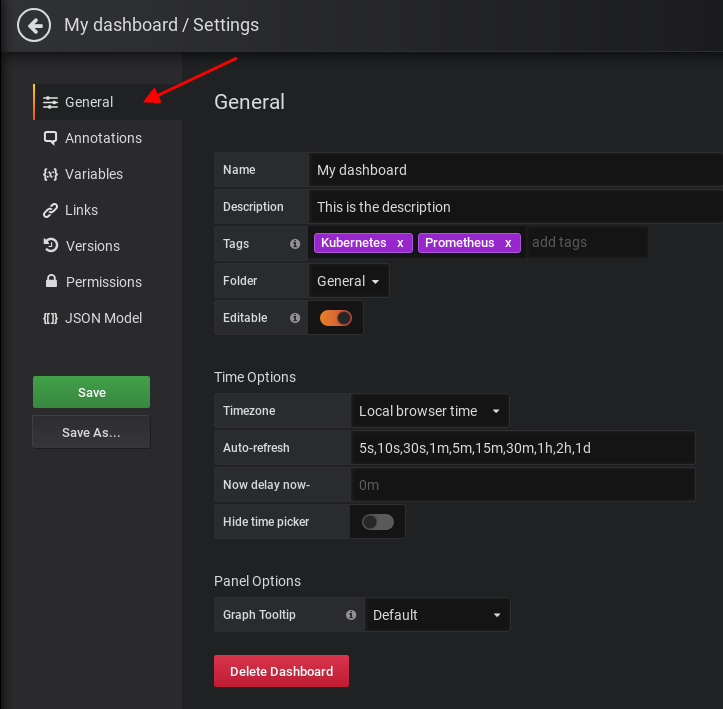
Task: Open the Versions settings section
Action: 93,246
